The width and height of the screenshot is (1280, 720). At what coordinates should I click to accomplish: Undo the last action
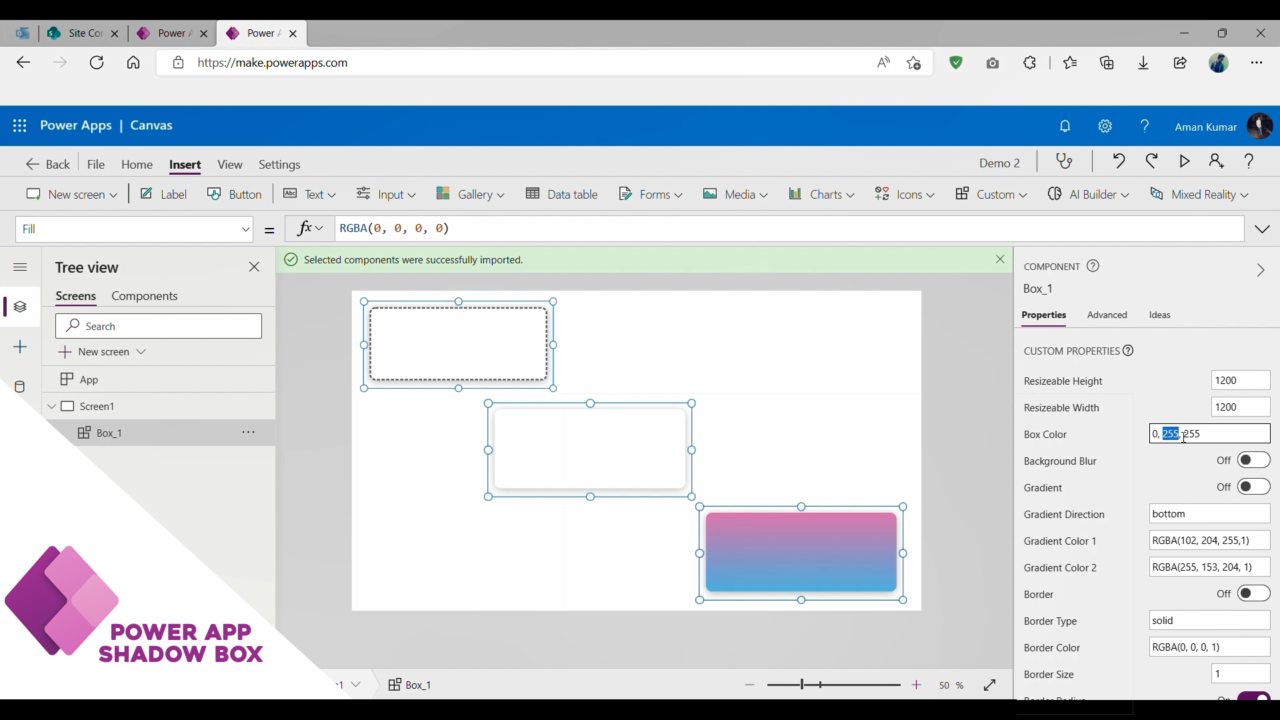pyautogui.click(x=1119, y=161)
